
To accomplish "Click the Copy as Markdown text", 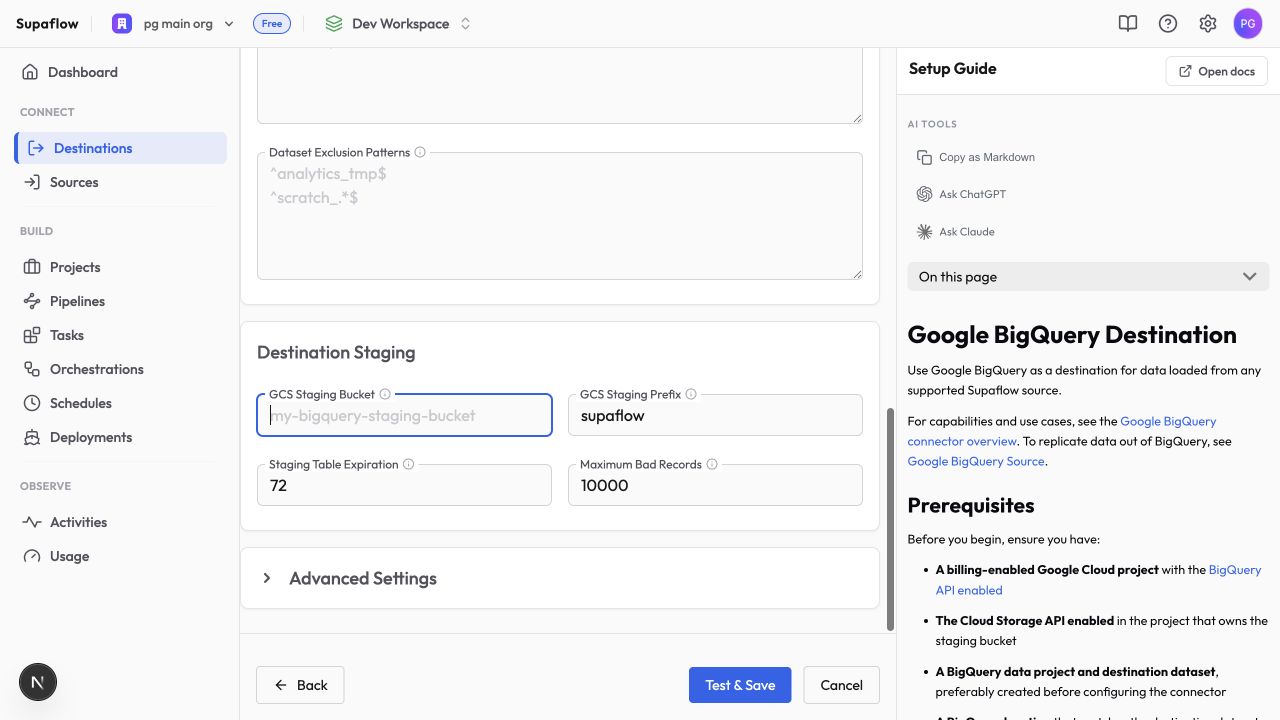I will [x=987, y=157].
